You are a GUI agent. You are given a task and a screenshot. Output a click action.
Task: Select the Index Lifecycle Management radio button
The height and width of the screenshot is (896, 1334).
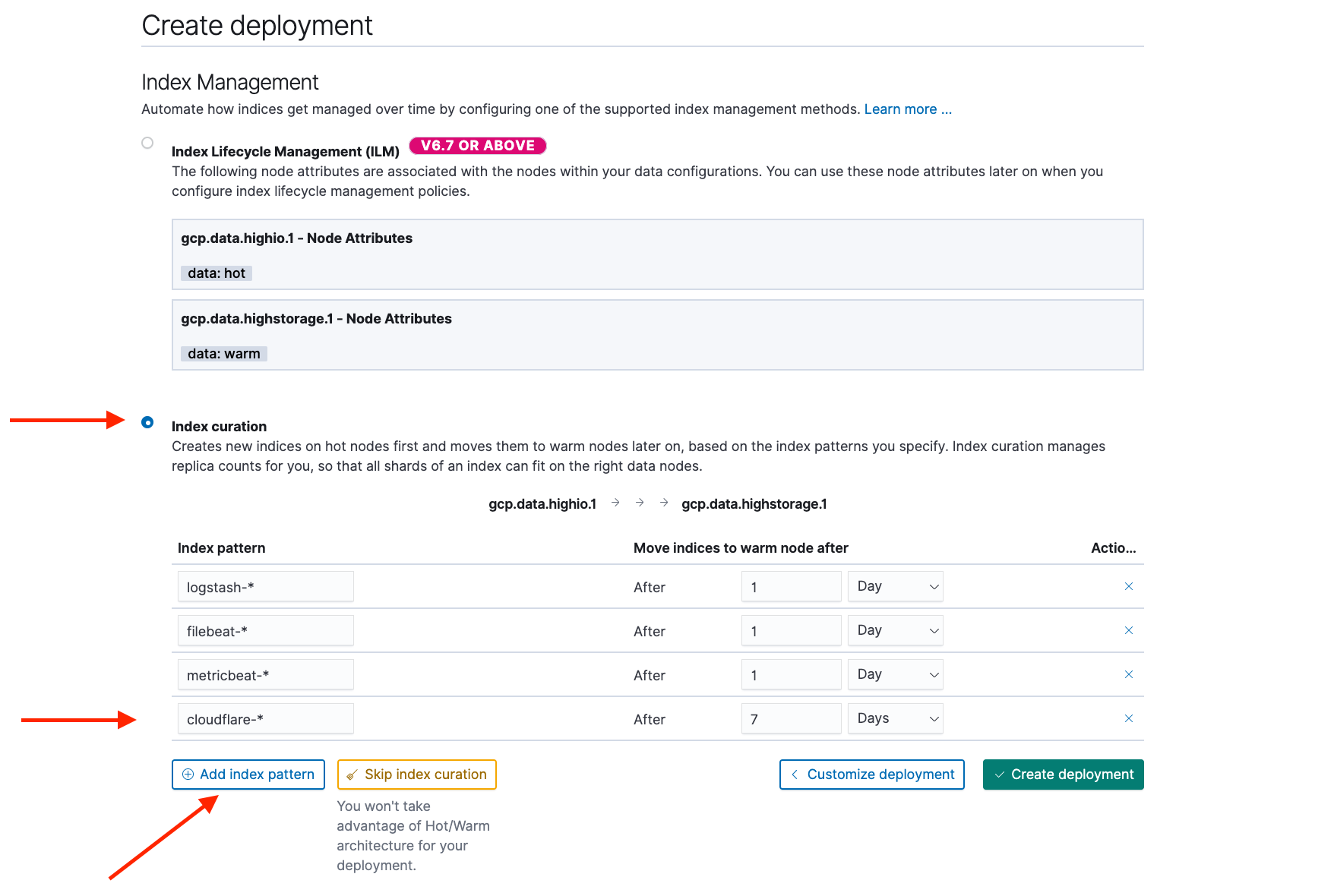(x=147, y=143)
